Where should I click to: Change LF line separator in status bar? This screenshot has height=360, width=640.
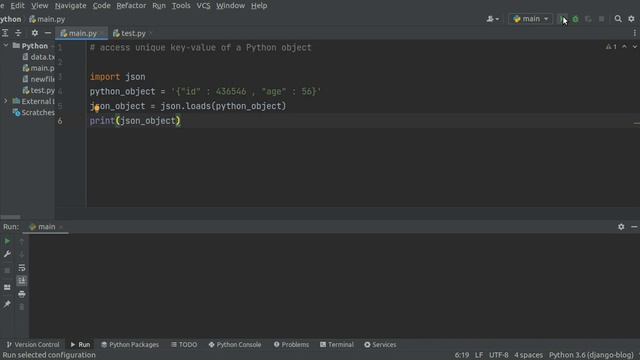click(x=479, y=355)
